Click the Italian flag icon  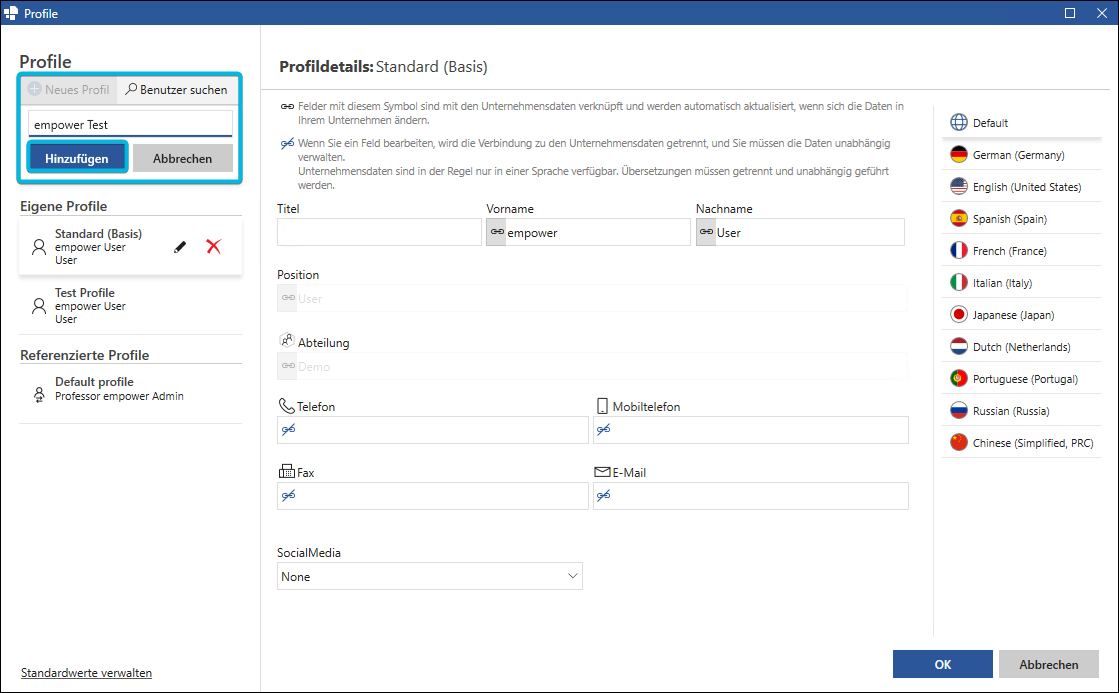[959, 283]
